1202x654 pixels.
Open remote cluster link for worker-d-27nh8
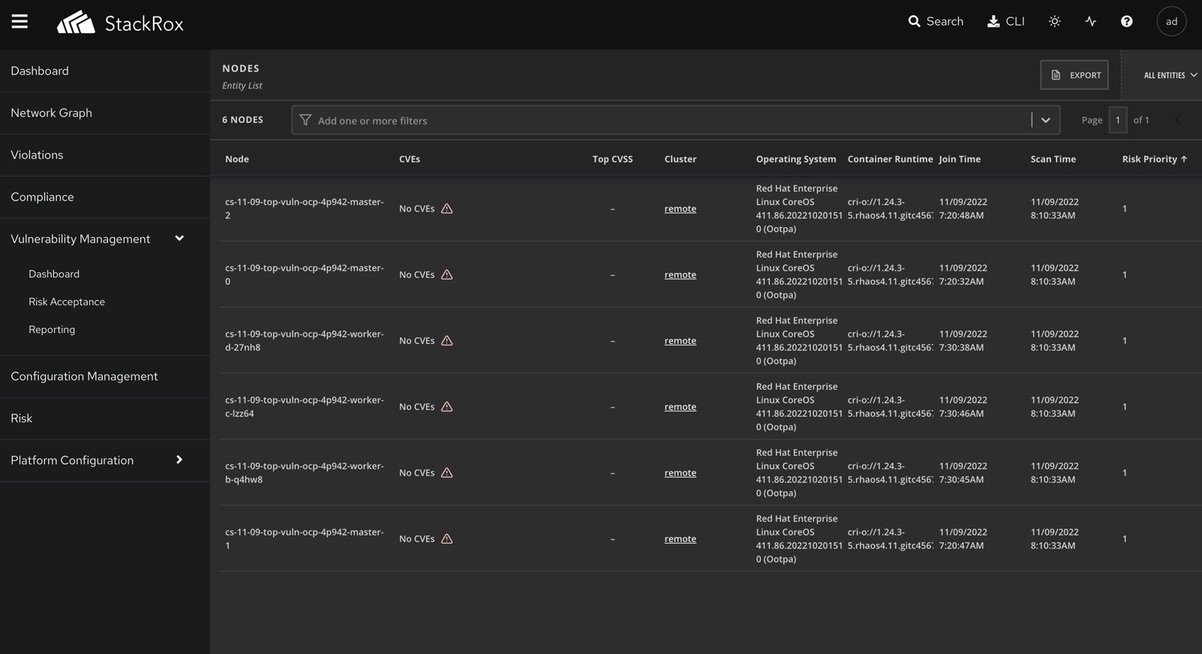680,341
